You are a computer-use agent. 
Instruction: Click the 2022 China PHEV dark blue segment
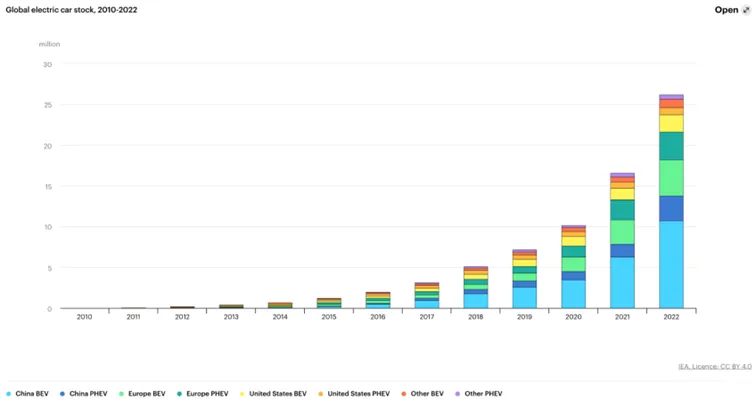point(671,209)
